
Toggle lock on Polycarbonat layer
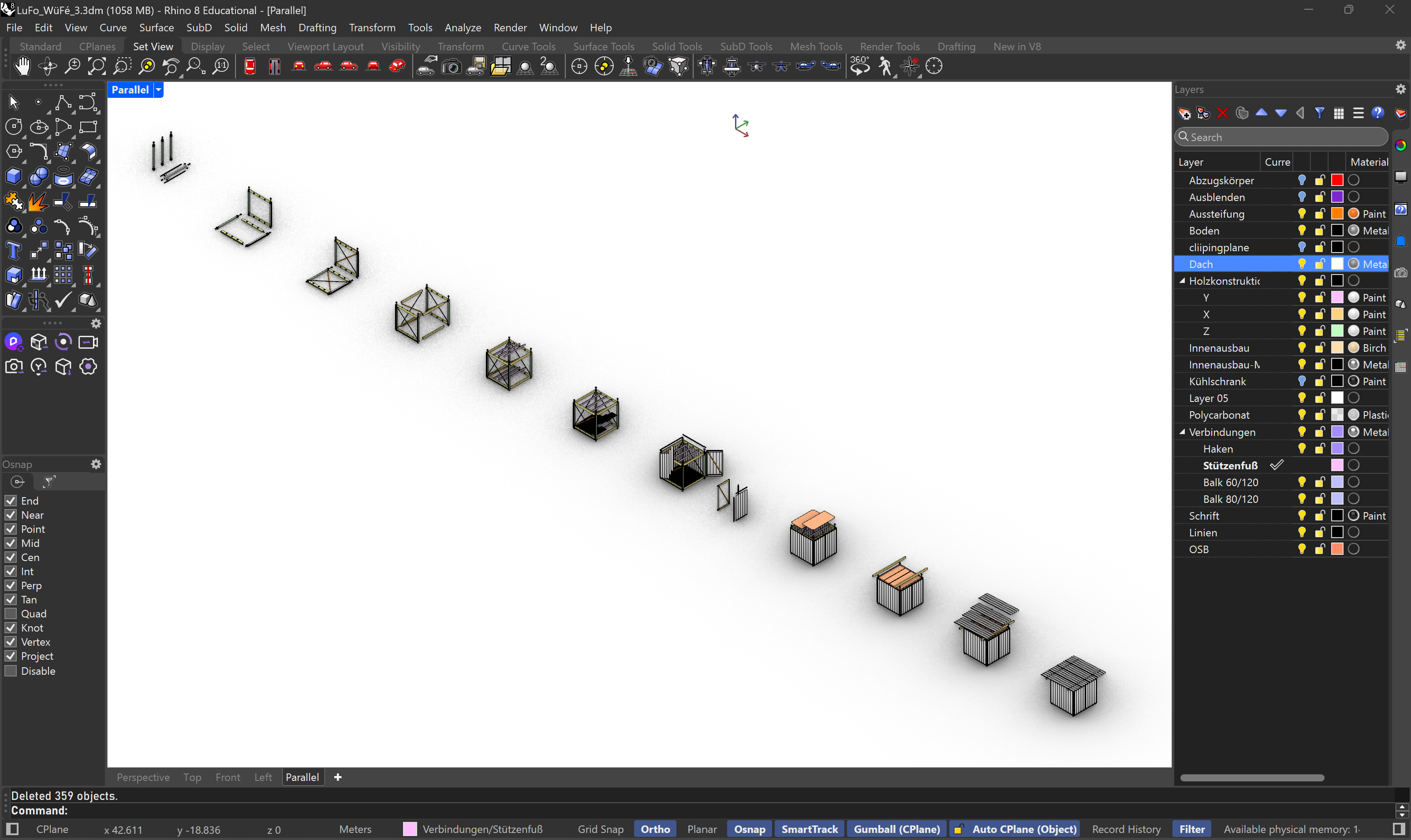[x=1320, y=415]
